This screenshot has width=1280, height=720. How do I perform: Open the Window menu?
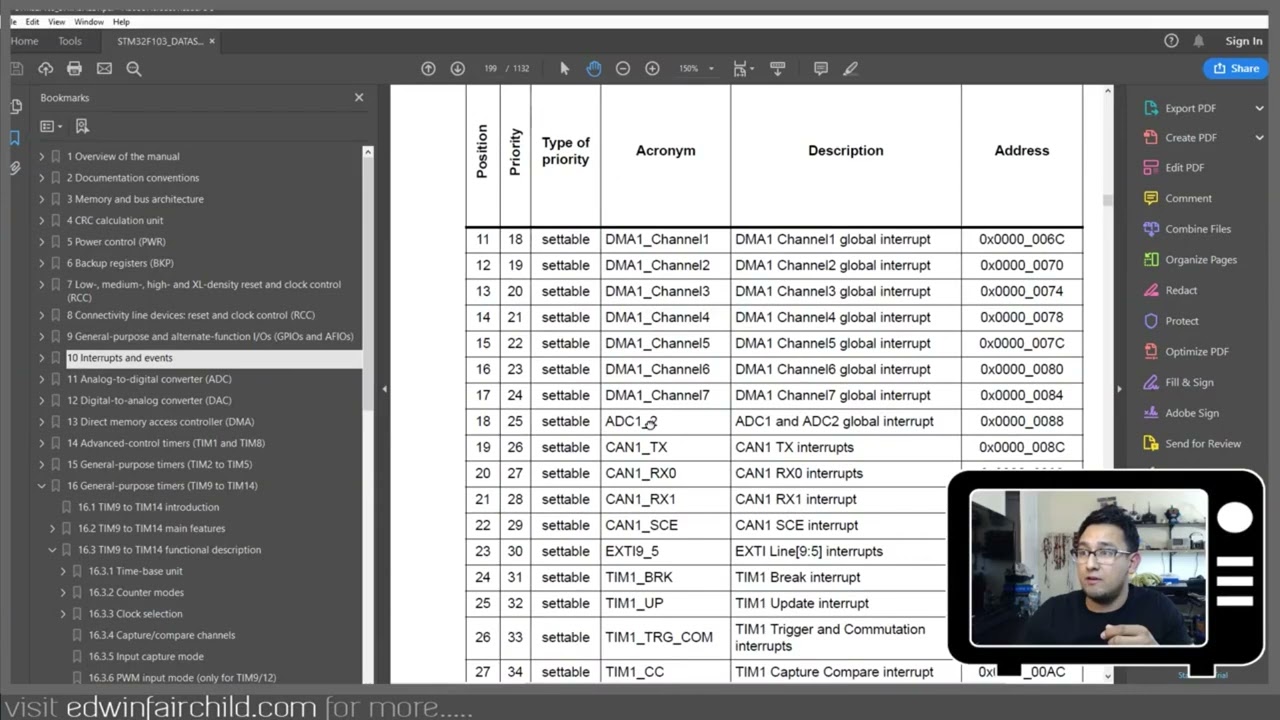[x=89, y=21]
